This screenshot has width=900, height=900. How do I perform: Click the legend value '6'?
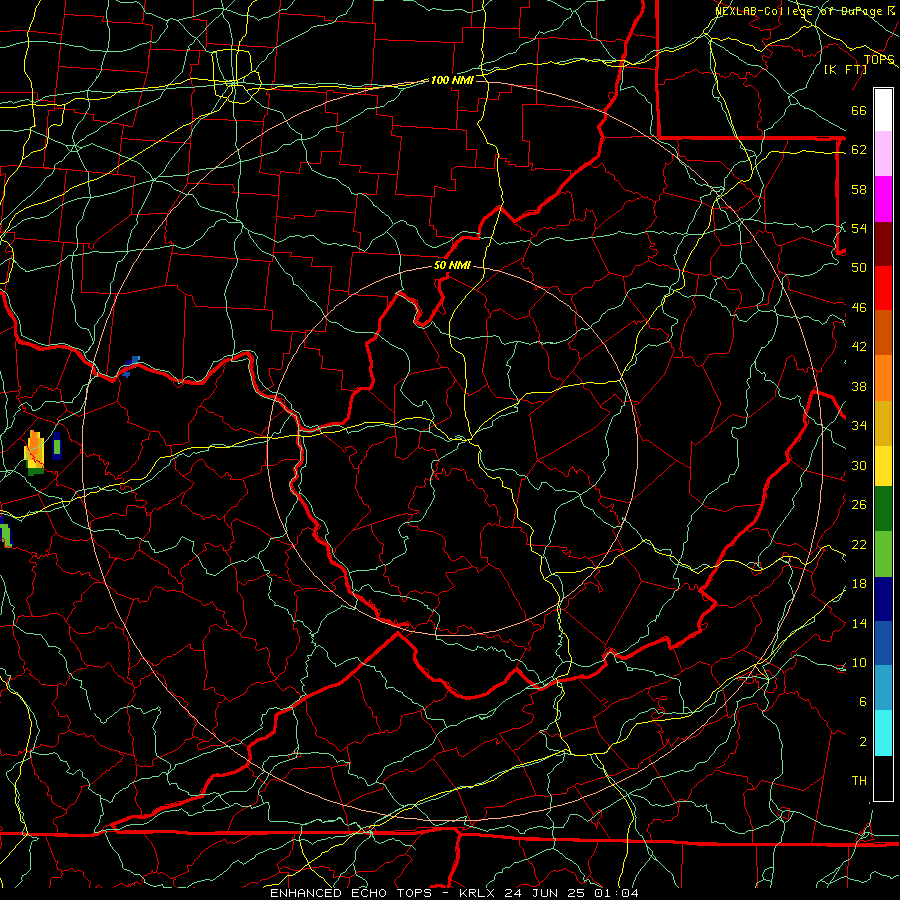[863, 702]
